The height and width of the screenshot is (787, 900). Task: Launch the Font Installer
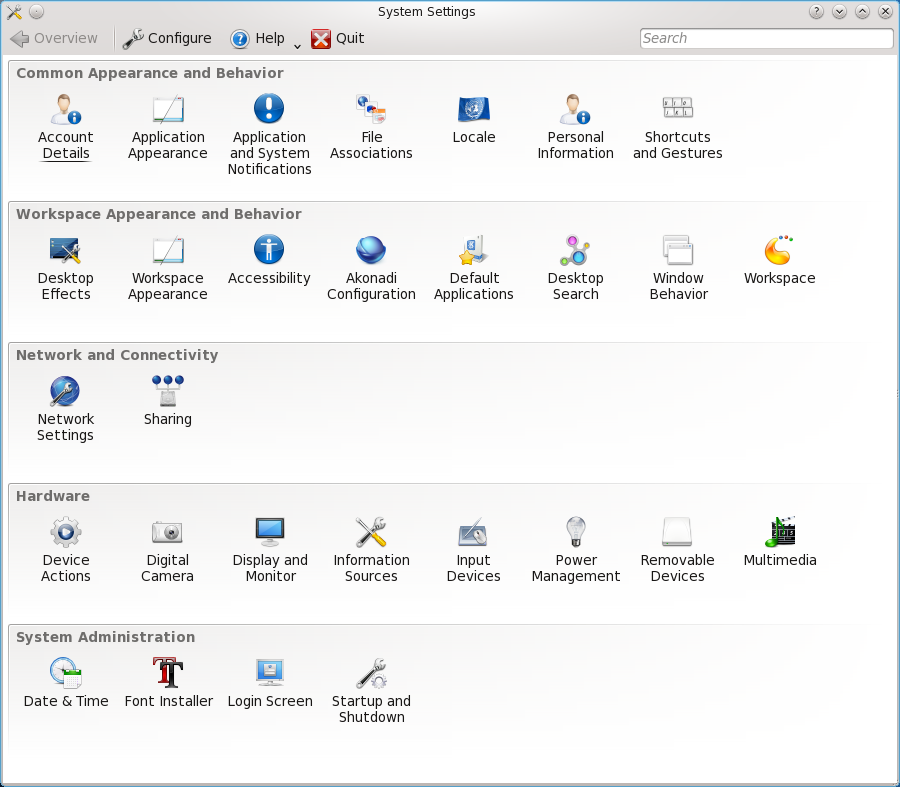pos(168,684)
